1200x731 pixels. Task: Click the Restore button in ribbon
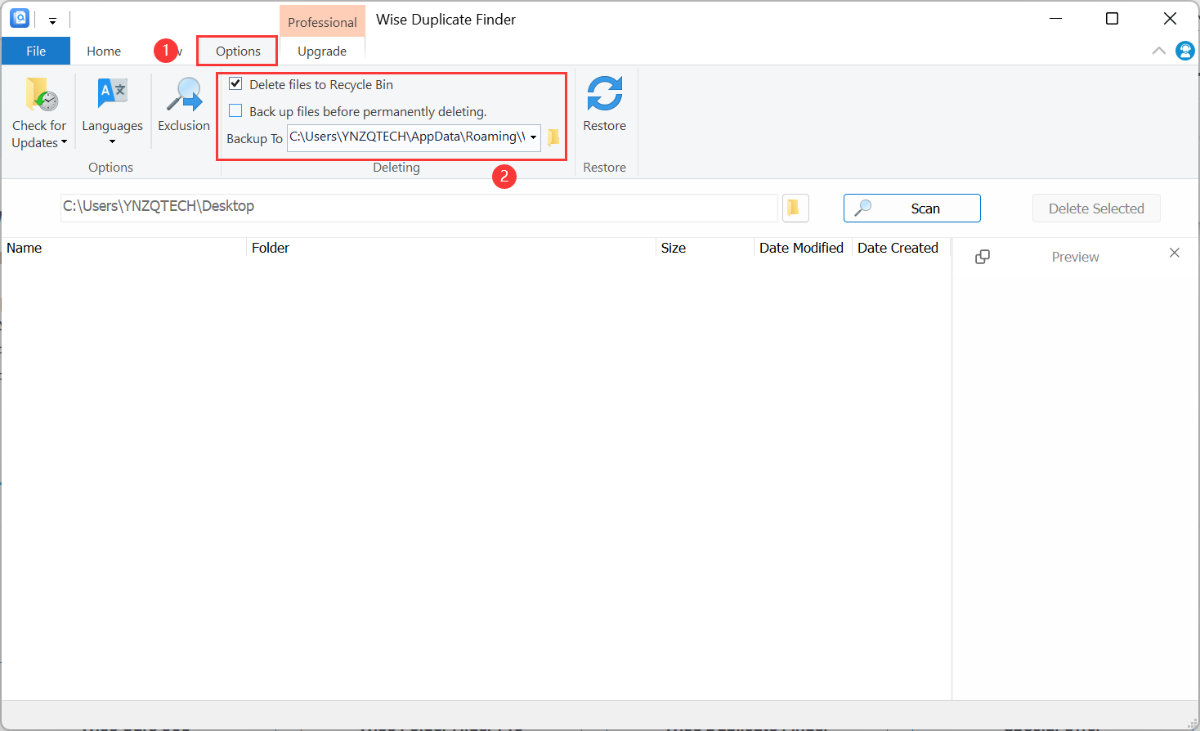coord(605,105)
